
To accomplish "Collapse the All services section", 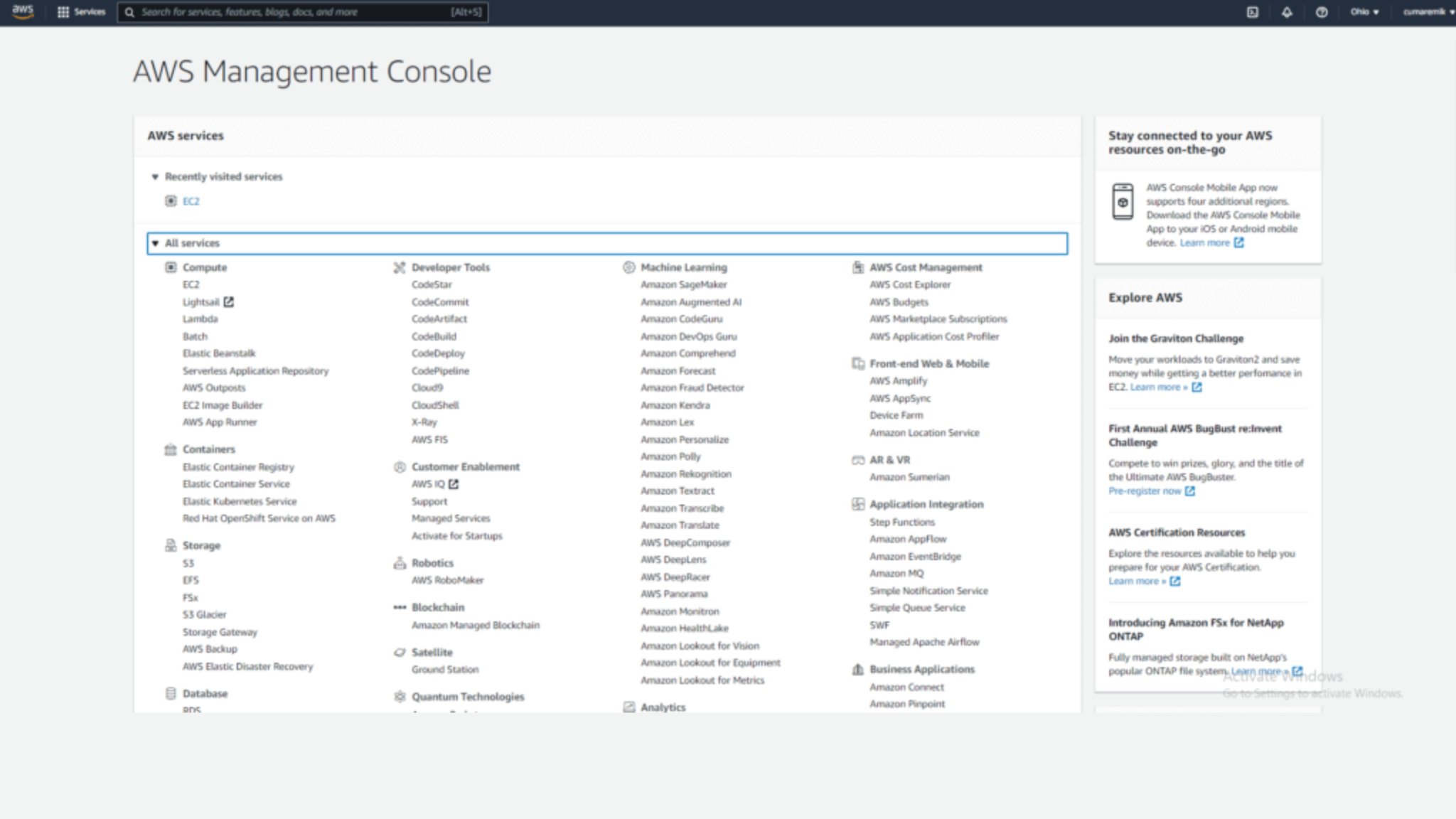I will pyautogui.click(x=155, y=243).
